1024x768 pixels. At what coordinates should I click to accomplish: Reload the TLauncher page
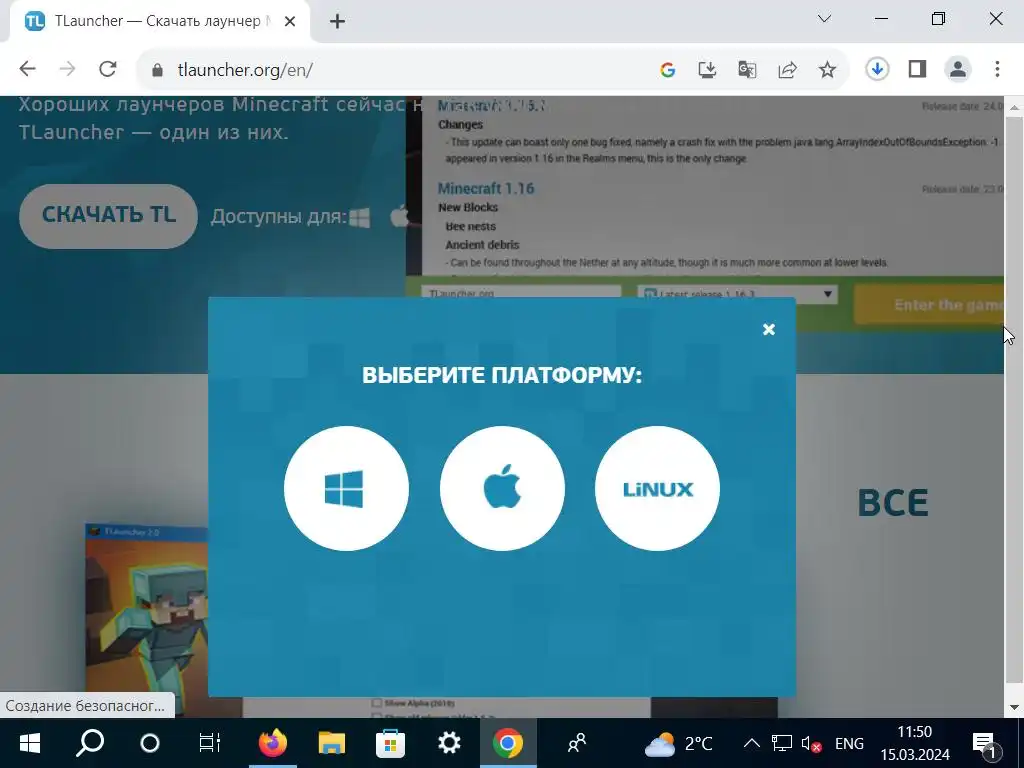point(108,69)
